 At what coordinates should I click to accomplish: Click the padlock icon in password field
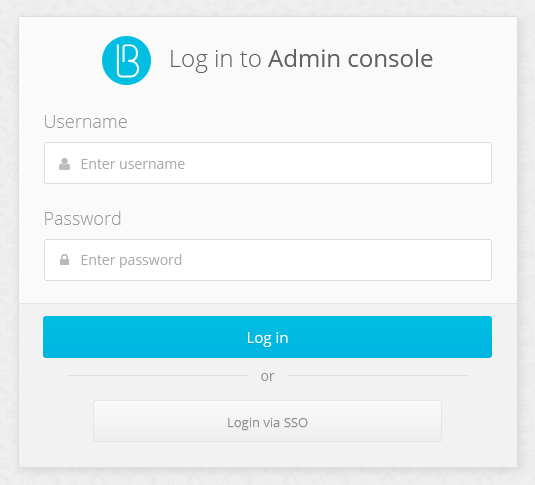64,260
